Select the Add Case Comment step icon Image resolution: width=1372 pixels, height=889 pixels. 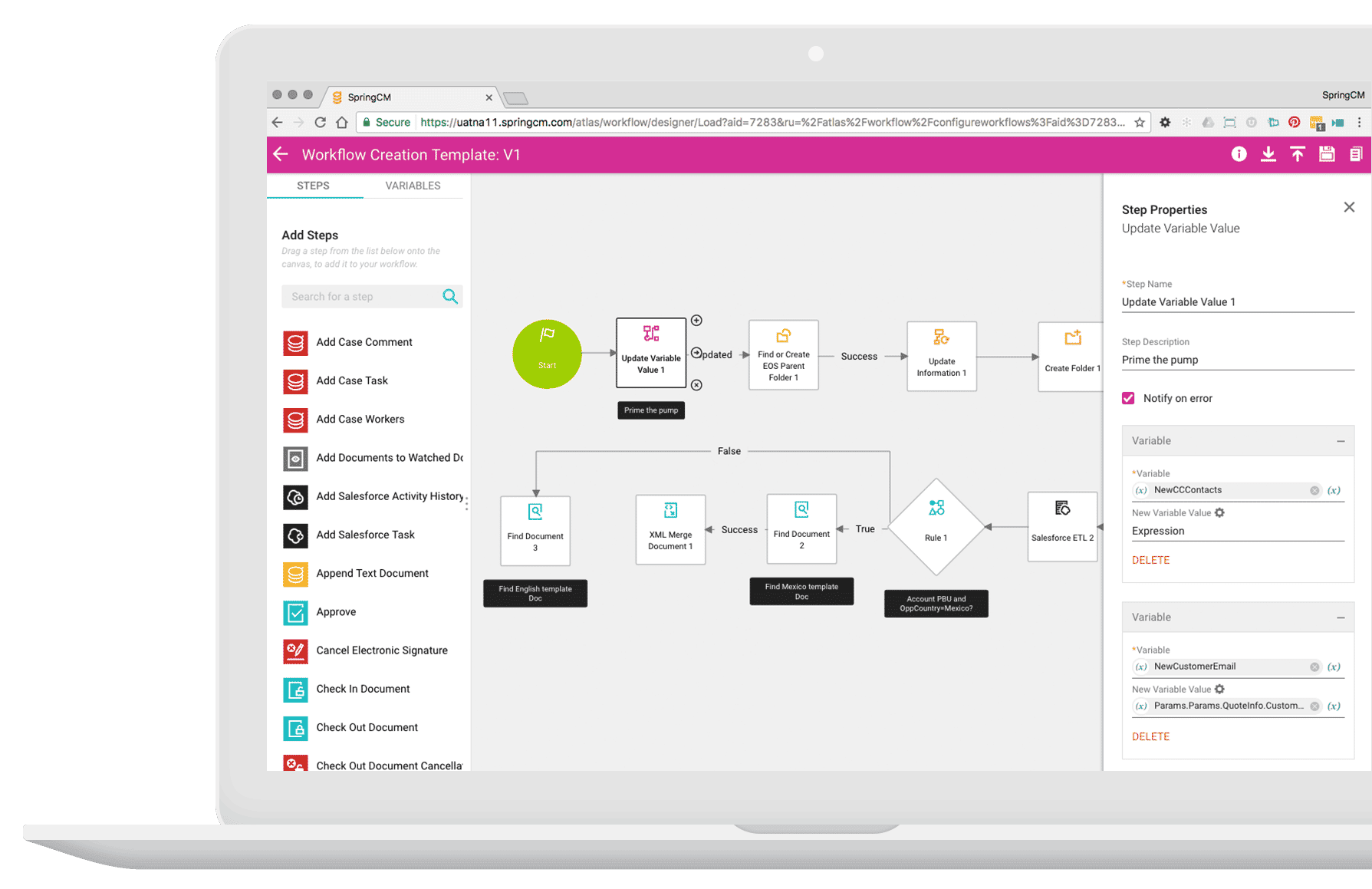[x=295, y=343]
